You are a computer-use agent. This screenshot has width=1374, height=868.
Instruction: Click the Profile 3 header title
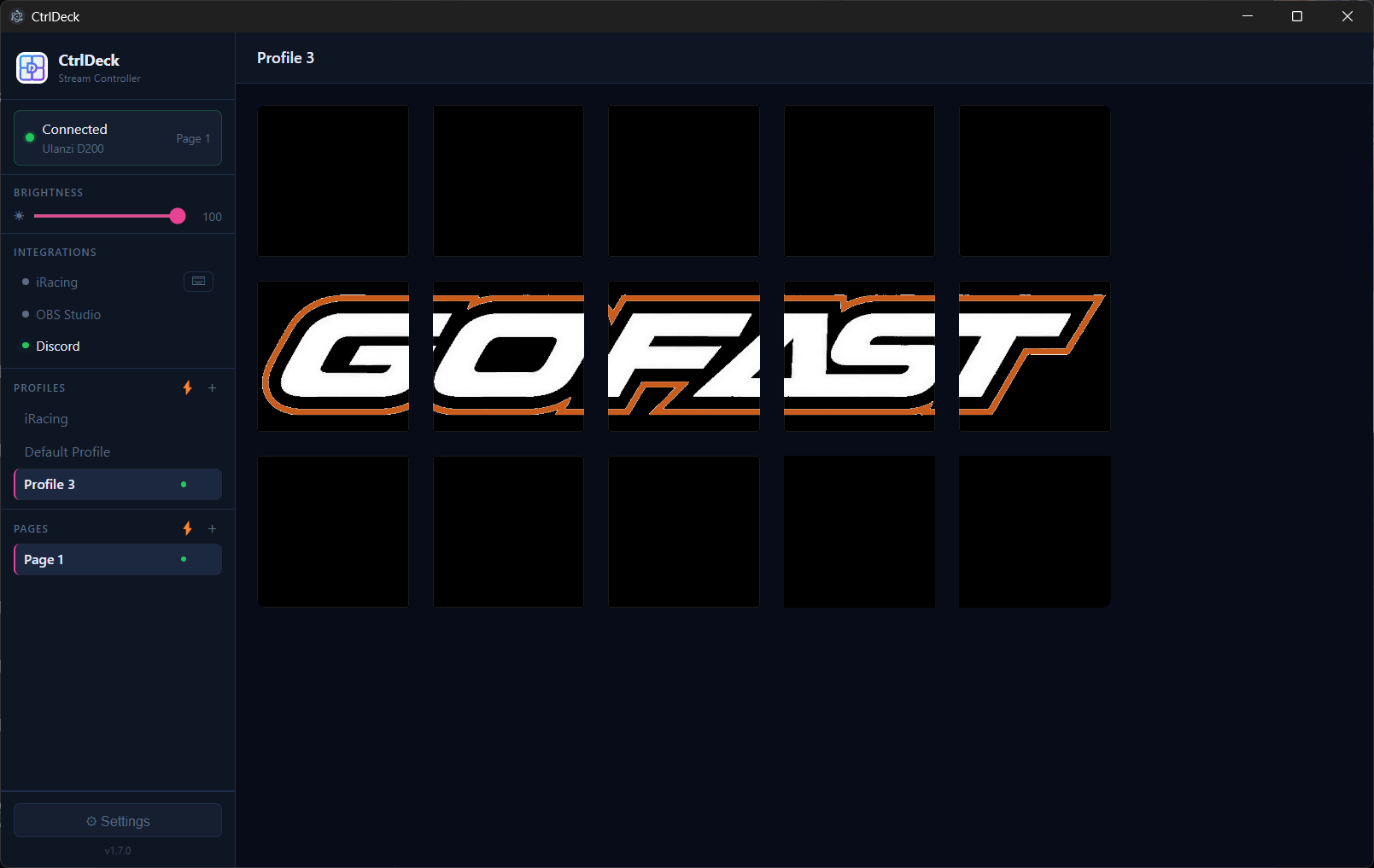coord(285,57)
